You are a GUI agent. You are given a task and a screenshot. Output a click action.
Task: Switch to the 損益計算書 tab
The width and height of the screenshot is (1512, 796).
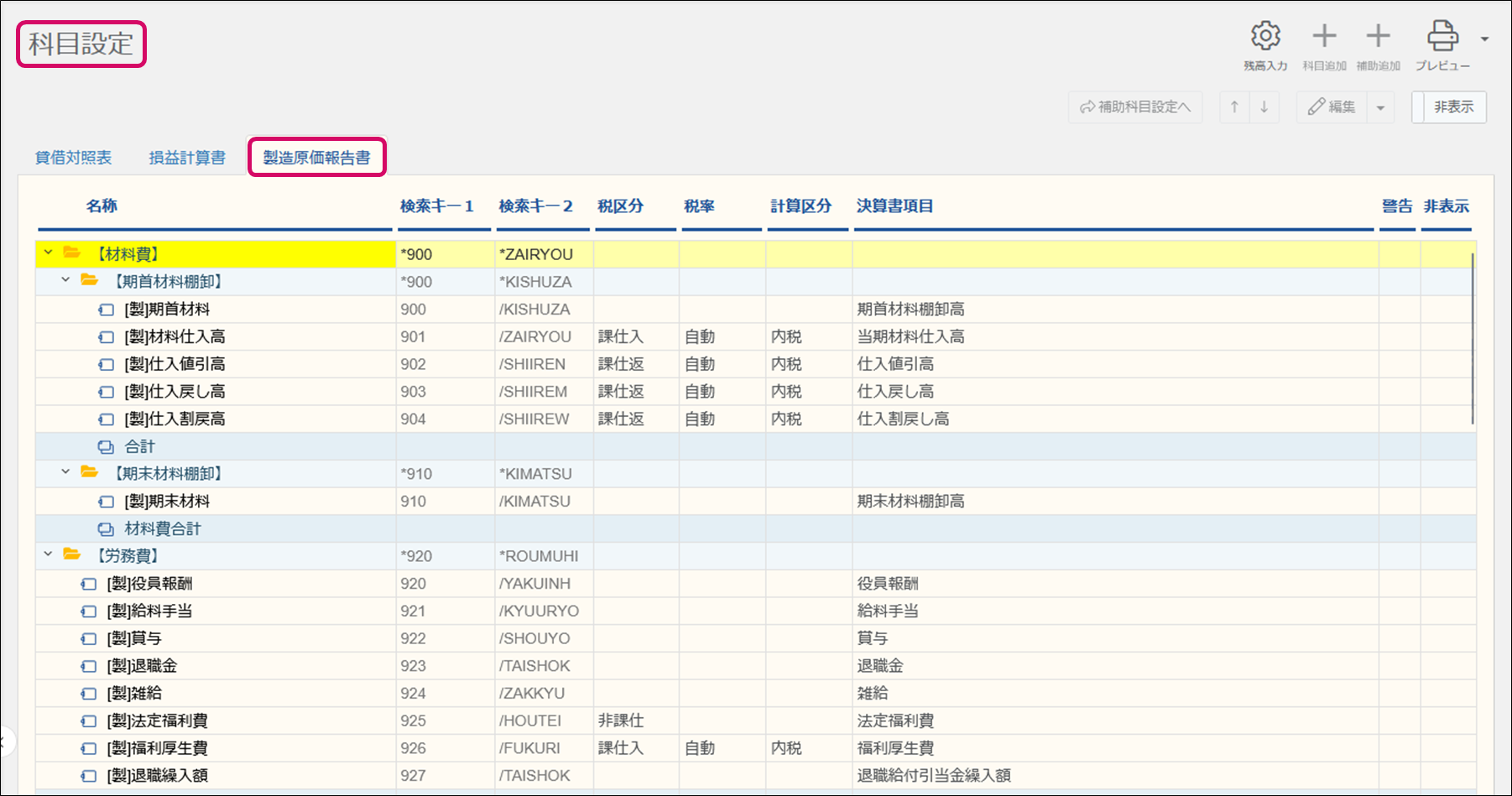187,158
